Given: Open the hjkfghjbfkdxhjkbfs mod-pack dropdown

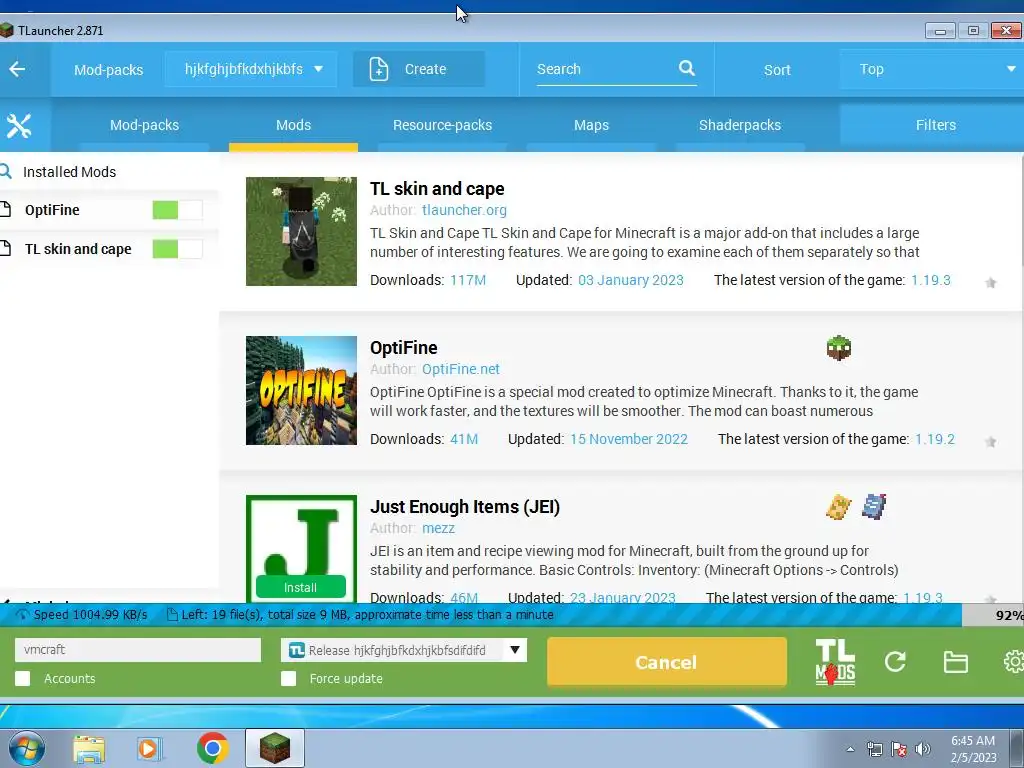Looking at the screenshot, I should click(251, 69).
